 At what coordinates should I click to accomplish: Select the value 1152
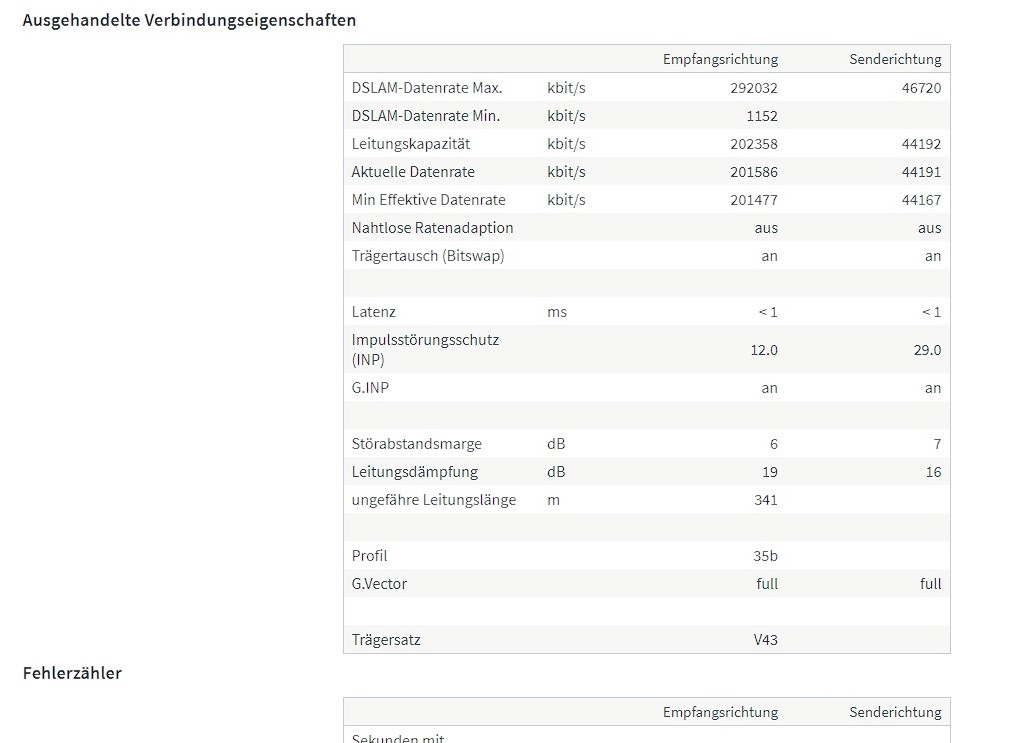[x=762, y=116]
